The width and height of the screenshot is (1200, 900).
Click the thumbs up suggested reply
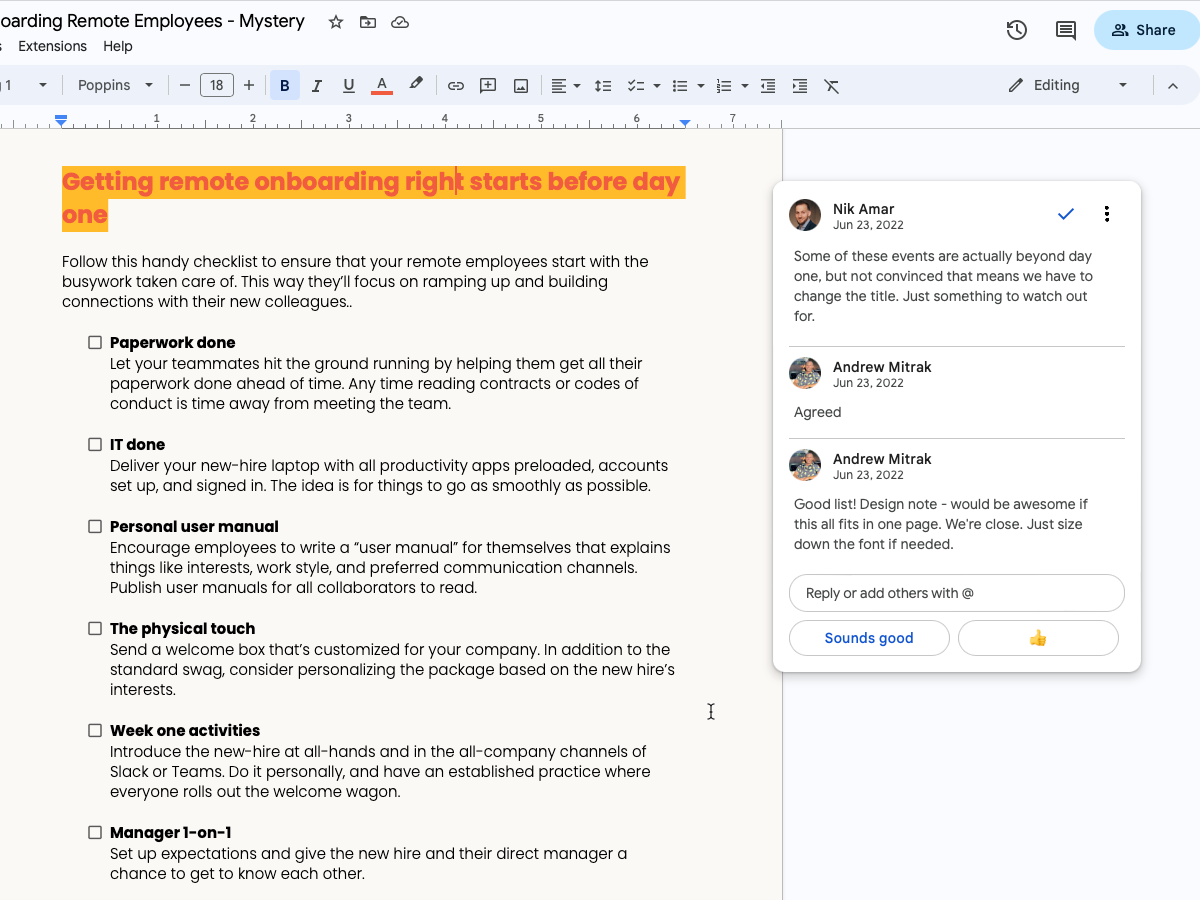coord(1038,638)
